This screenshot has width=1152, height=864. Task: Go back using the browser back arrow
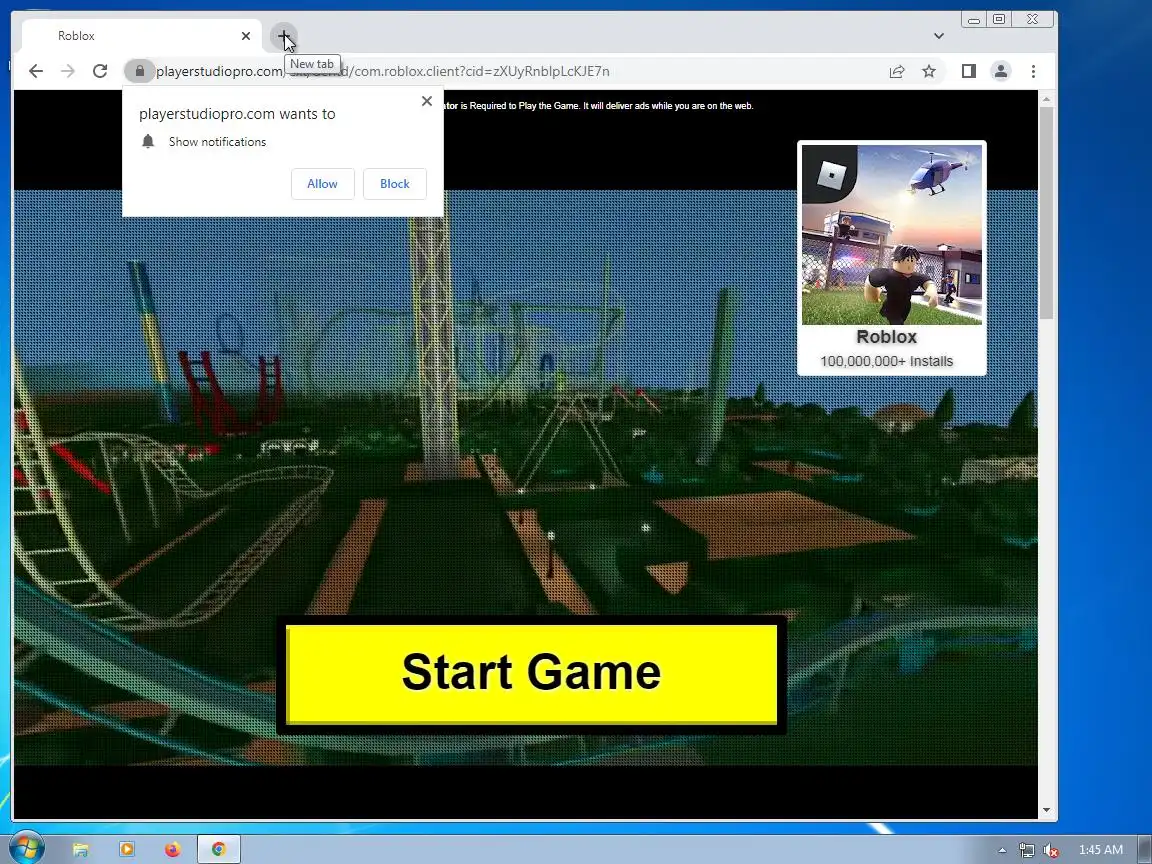(35, 71)
